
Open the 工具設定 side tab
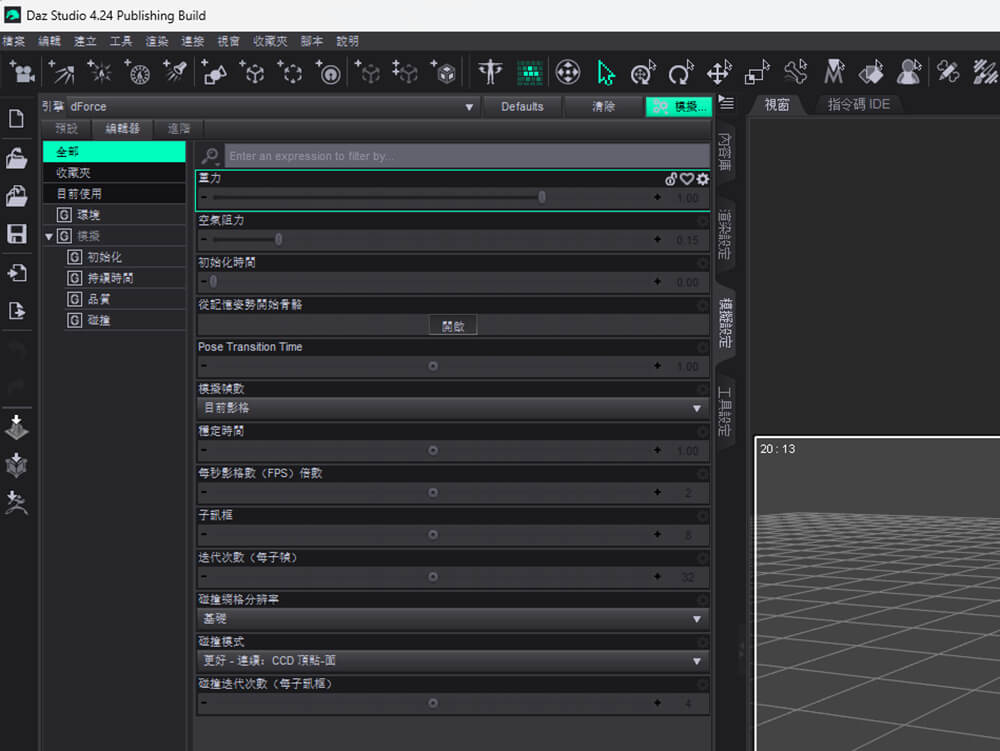point(724,411)
